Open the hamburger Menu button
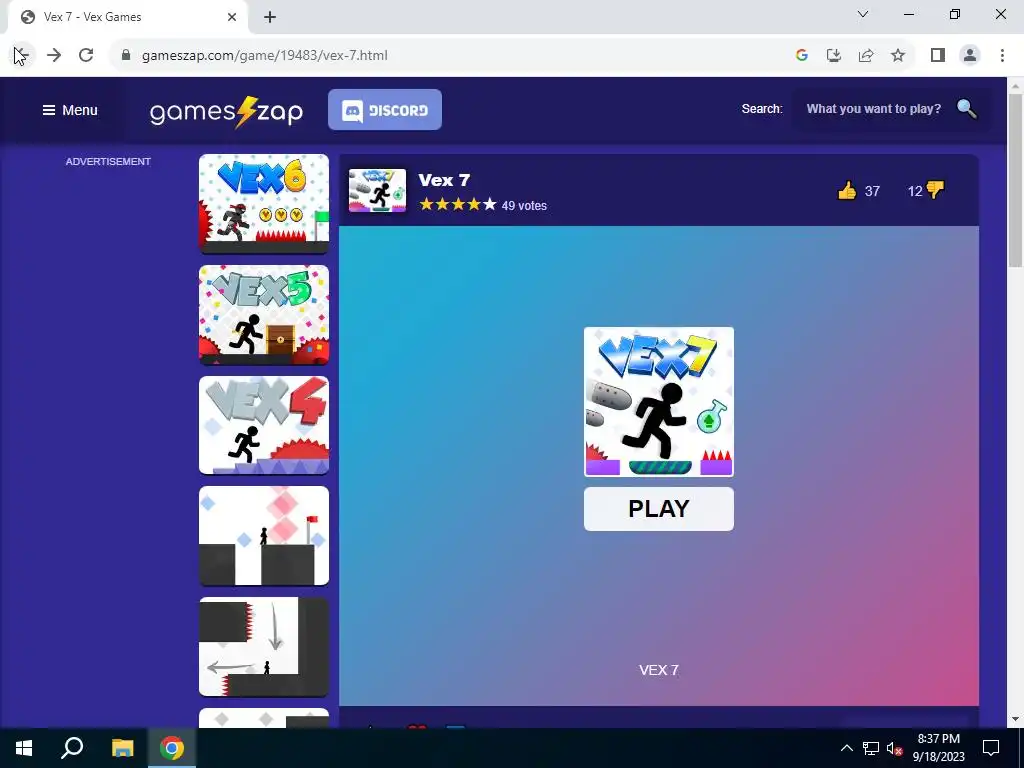Screen dimensions: 1024x768 coord(70,110)
